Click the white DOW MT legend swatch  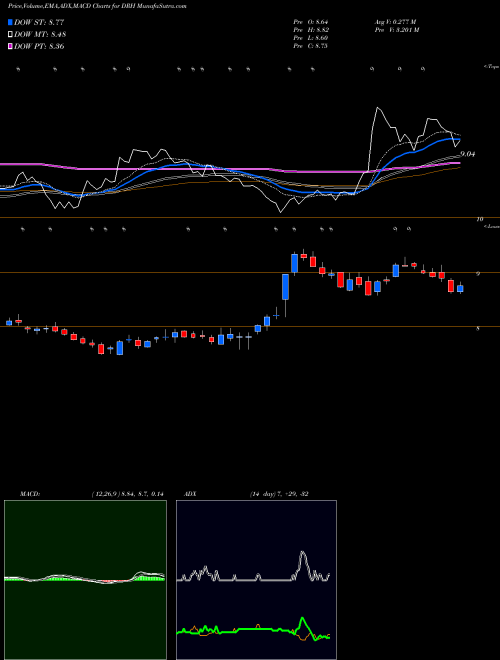point(10,35)
